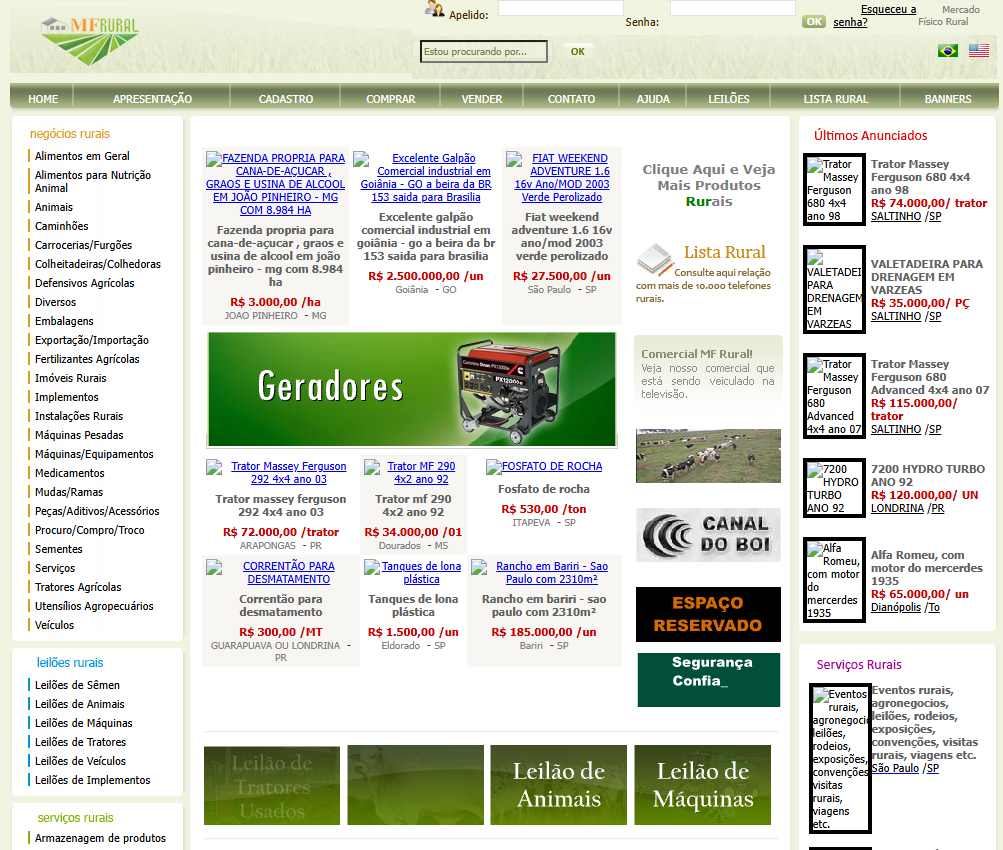Click the 7200 Hydro Turbo ano 92 thumbnail
Image resolution: width=1003 pixels, height=850 pixels.
834,488
